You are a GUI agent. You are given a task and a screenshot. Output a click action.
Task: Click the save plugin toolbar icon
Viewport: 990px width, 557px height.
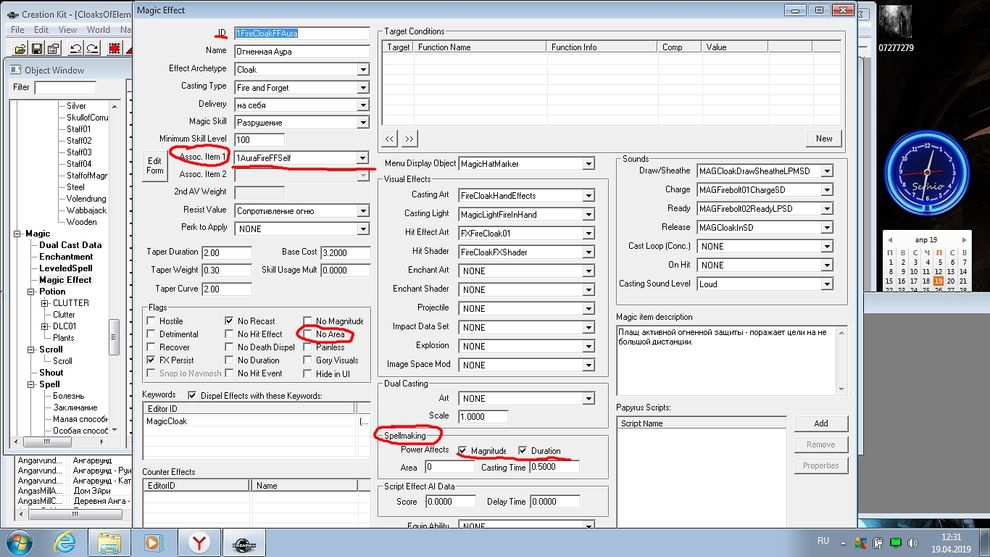tap(38, 48)
